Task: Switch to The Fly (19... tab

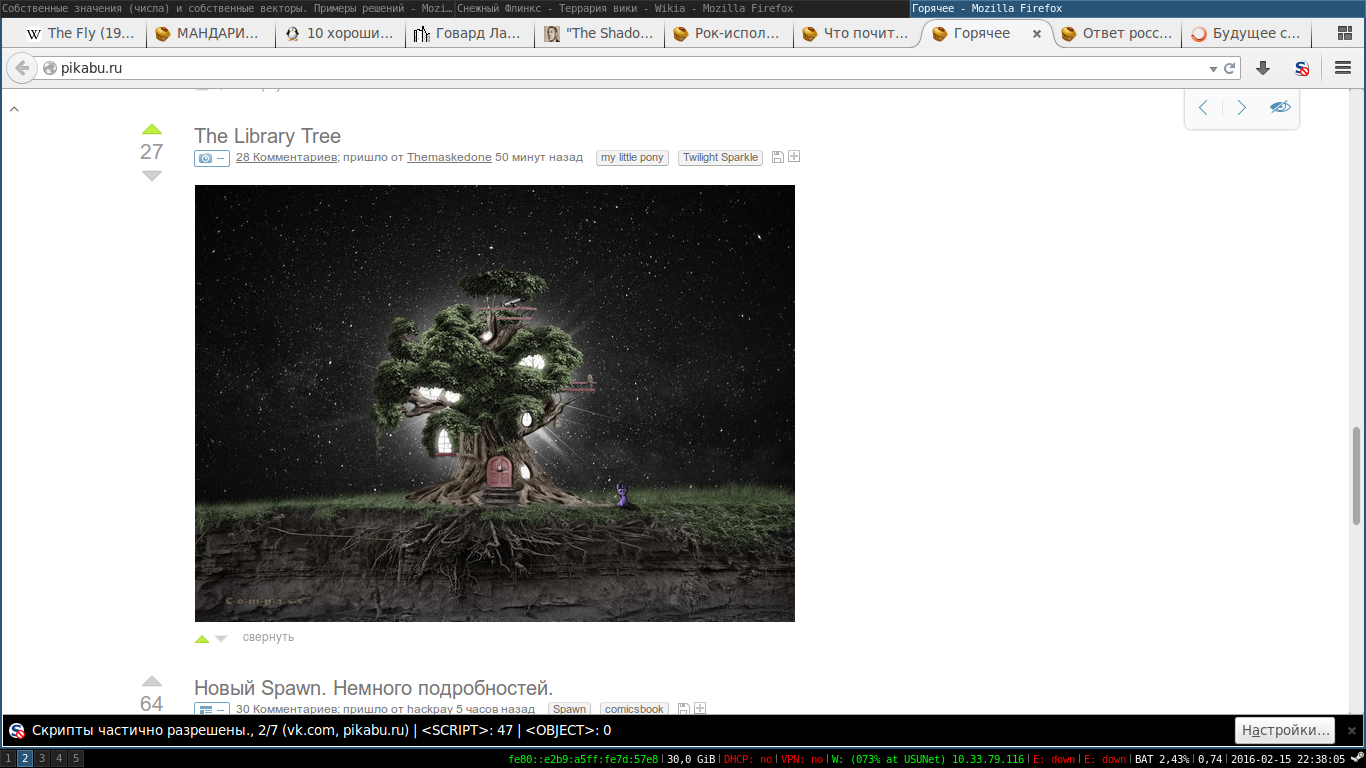Action: click(81, 33)
